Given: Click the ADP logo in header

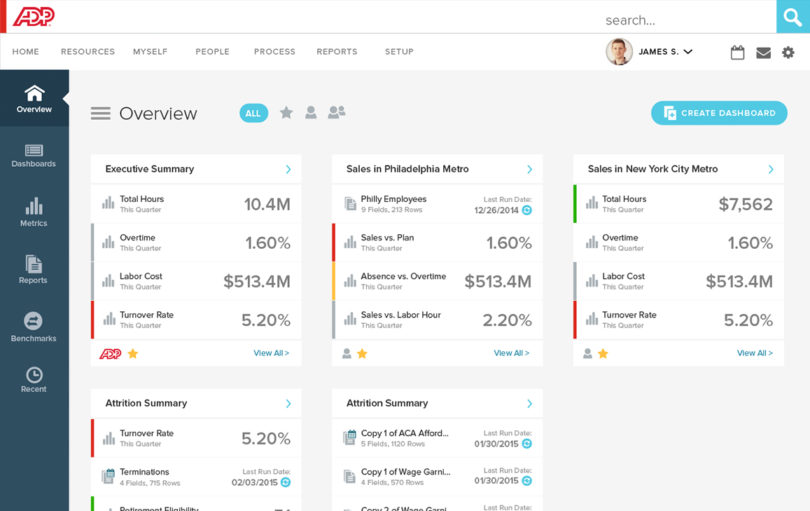Looking at the screenshot, I should [34, 17].
